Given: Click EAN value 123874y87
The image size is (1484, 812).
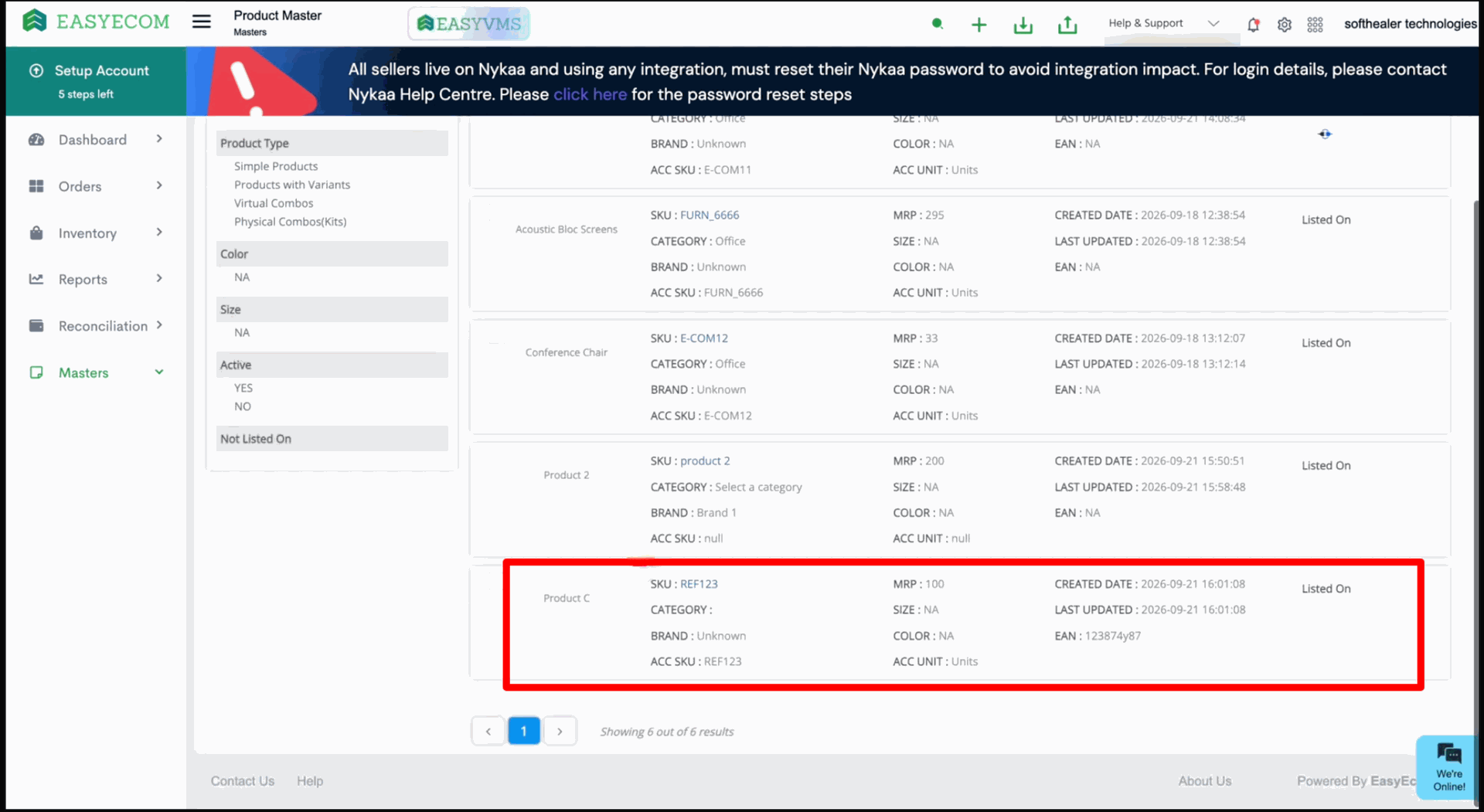Looking at the screenshot, I should (x=1113, y=636).
